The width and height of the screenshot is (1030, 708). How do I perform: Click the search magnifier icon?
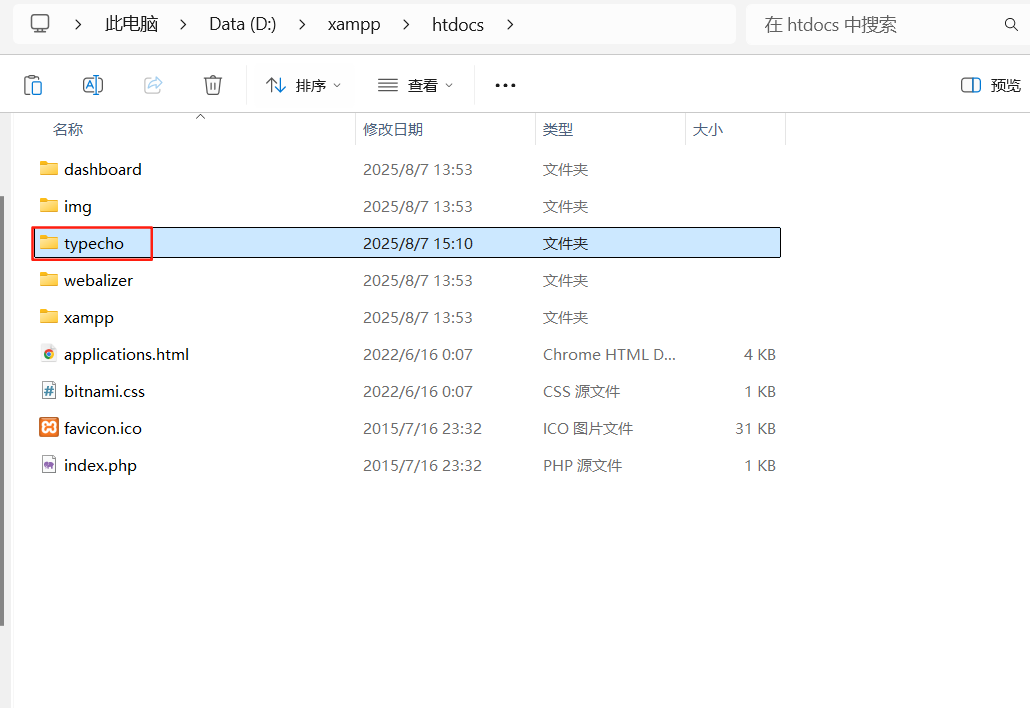coord(1011,25)
